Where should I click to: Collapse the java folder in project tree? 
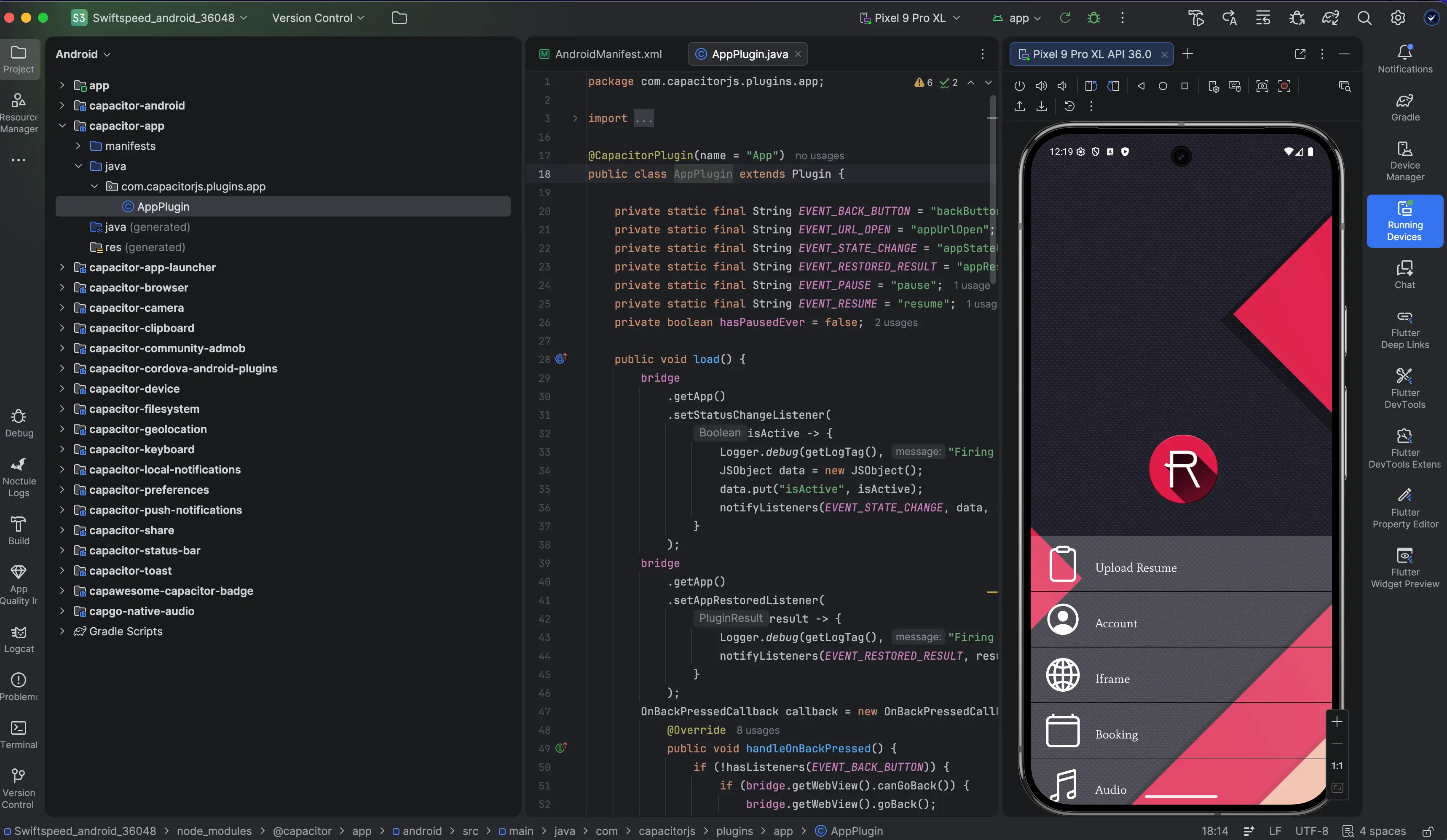click(x=78, y=166)
